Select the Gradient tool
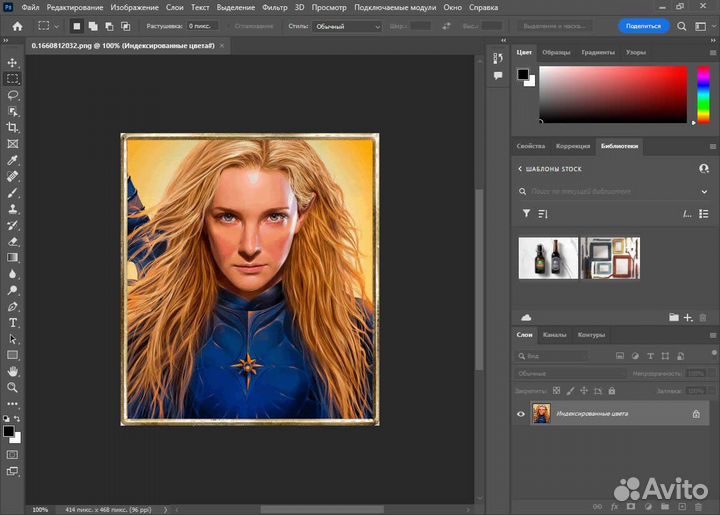Screen dimensions: 720x515 pyautogui.click(x=12, y=258)
